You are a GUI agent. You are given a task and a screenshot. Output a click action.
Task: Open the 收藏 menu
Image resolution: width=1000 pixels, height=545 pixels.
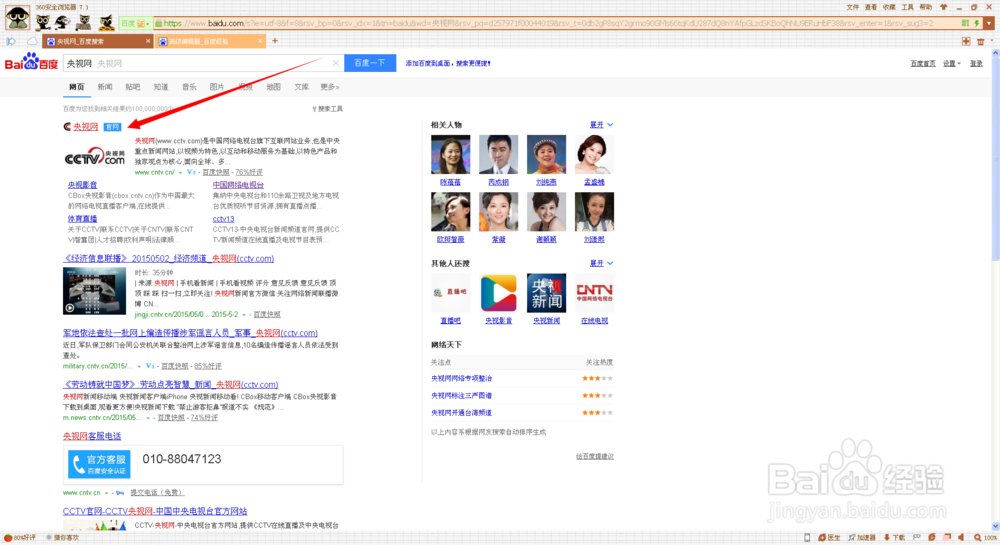pos(889,7)
